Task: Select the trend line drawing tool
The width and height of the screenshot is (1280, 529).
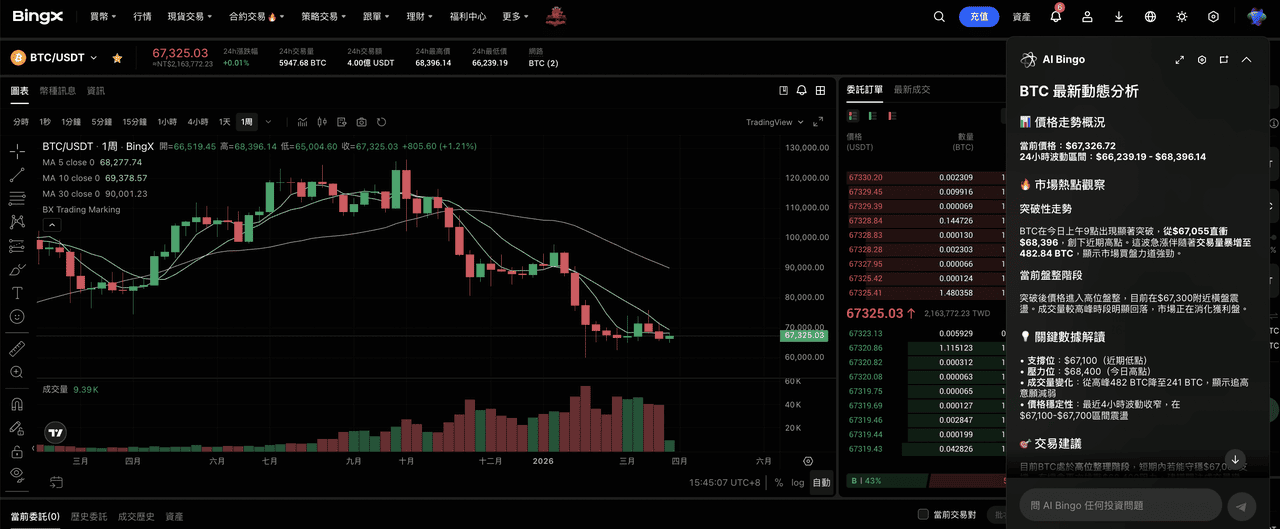Action: [x=17, y=174]
